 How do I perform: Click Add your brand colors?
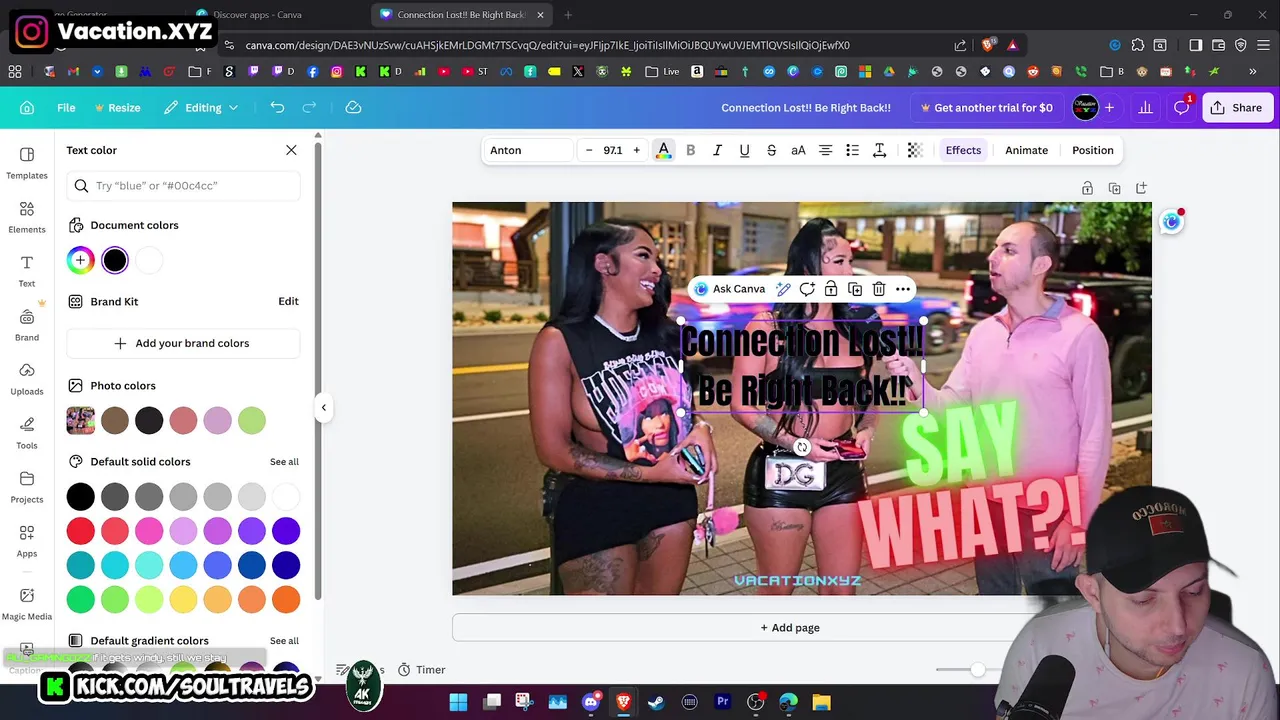184,343
